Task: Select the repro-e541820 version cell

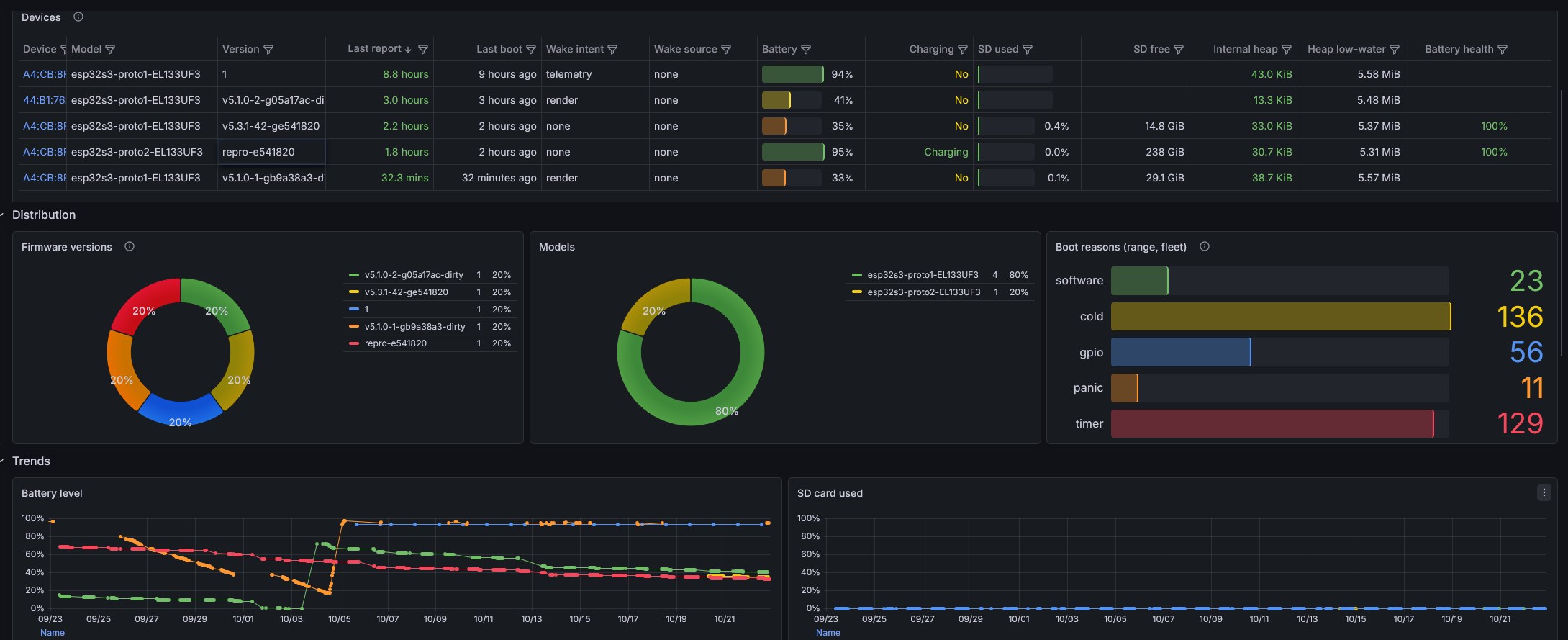Action: (271, 152)
